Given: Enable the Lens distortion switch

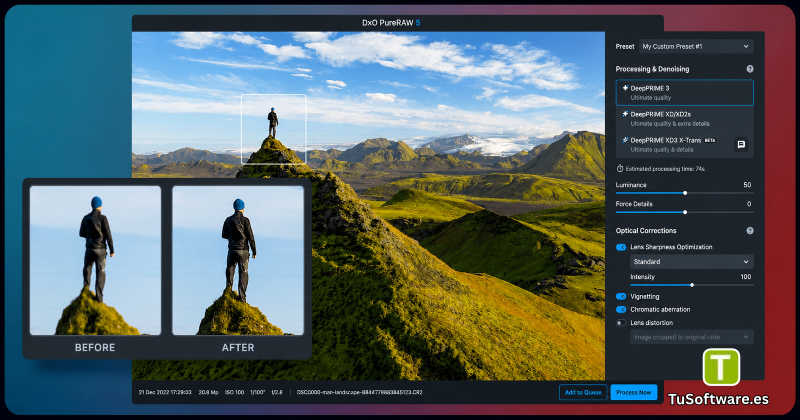Looking at the screenshot, I should pyautogui.click(x=621, y=323).
